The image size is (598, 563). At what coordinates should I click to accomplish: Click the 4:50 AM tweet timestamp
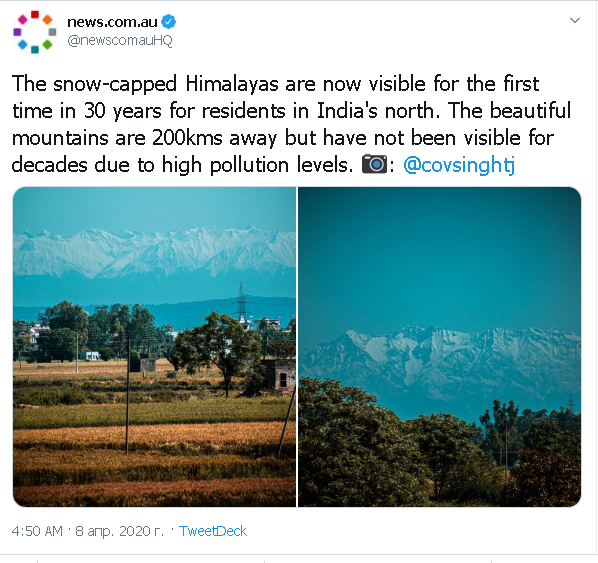coord(37,531)
